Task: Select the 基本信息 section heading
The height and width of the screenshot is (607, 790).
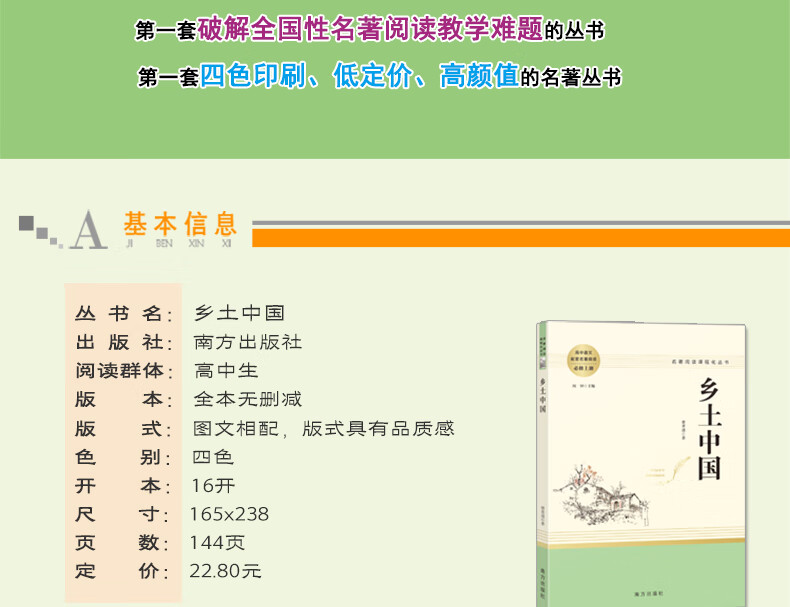Action: pyautogui.click(x=180, y=222)
